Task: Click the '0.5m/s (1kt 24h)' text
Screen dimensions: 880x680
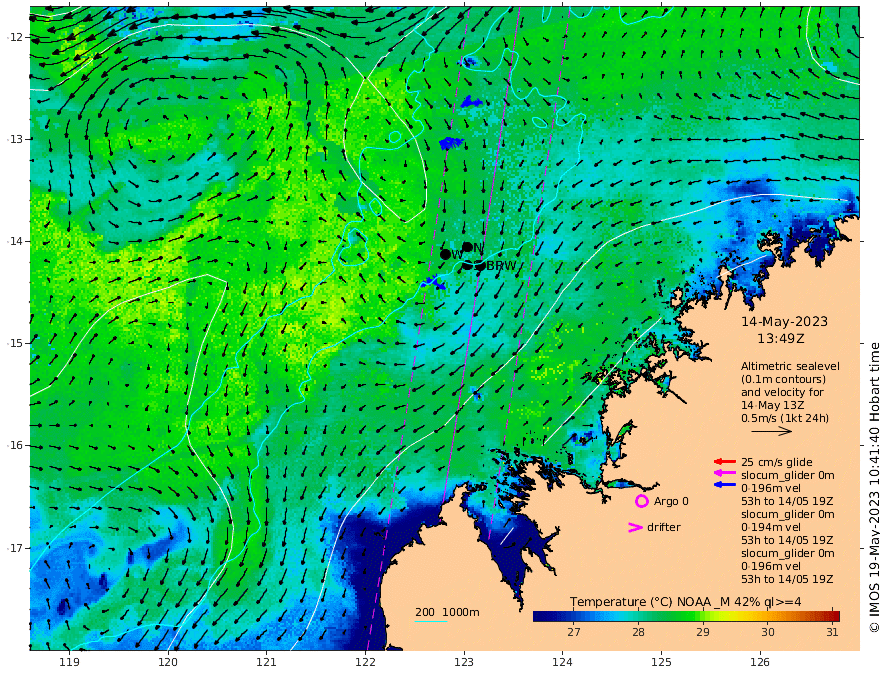Action: (x=785, y=418)
